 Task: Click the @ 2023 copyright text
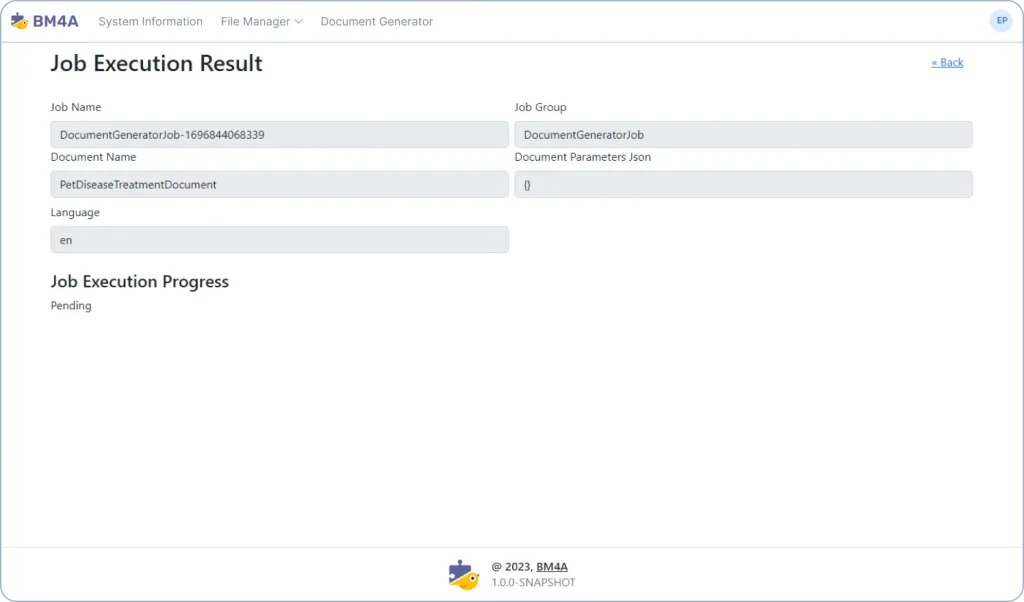(512, 567)
